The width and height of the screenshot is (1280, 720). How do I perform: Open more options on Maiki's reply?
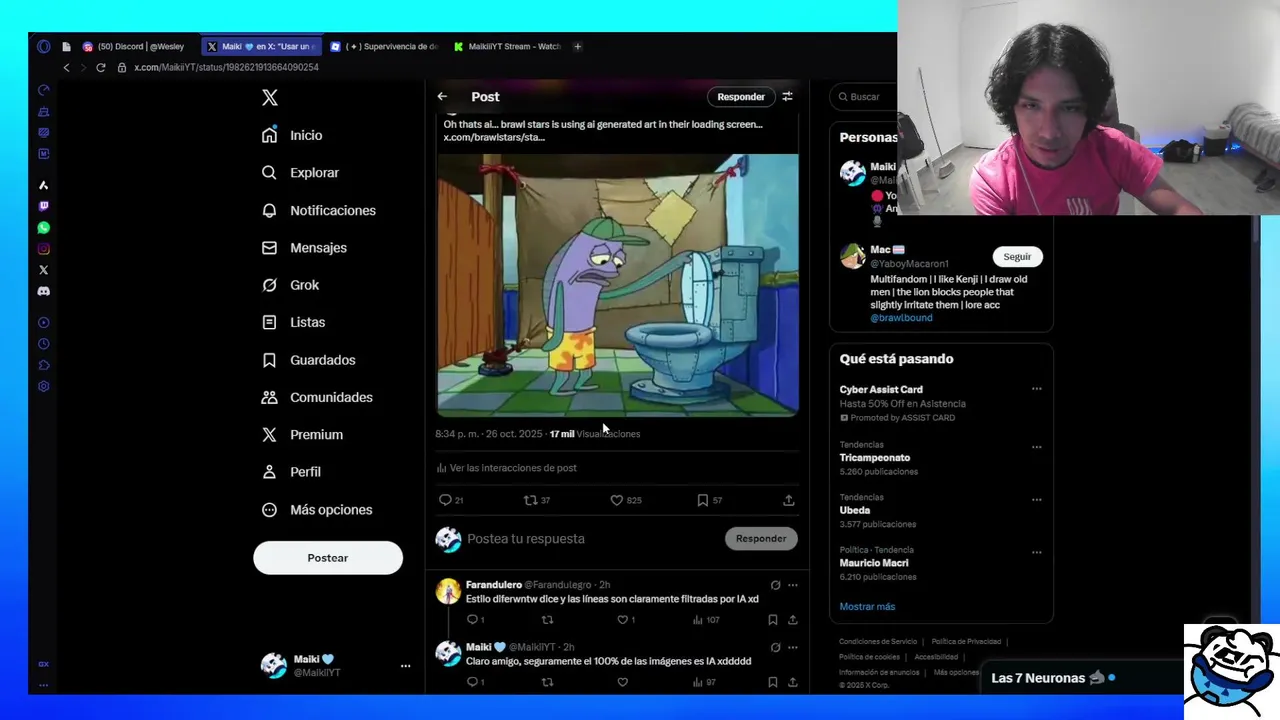click(x=792, y=647)
